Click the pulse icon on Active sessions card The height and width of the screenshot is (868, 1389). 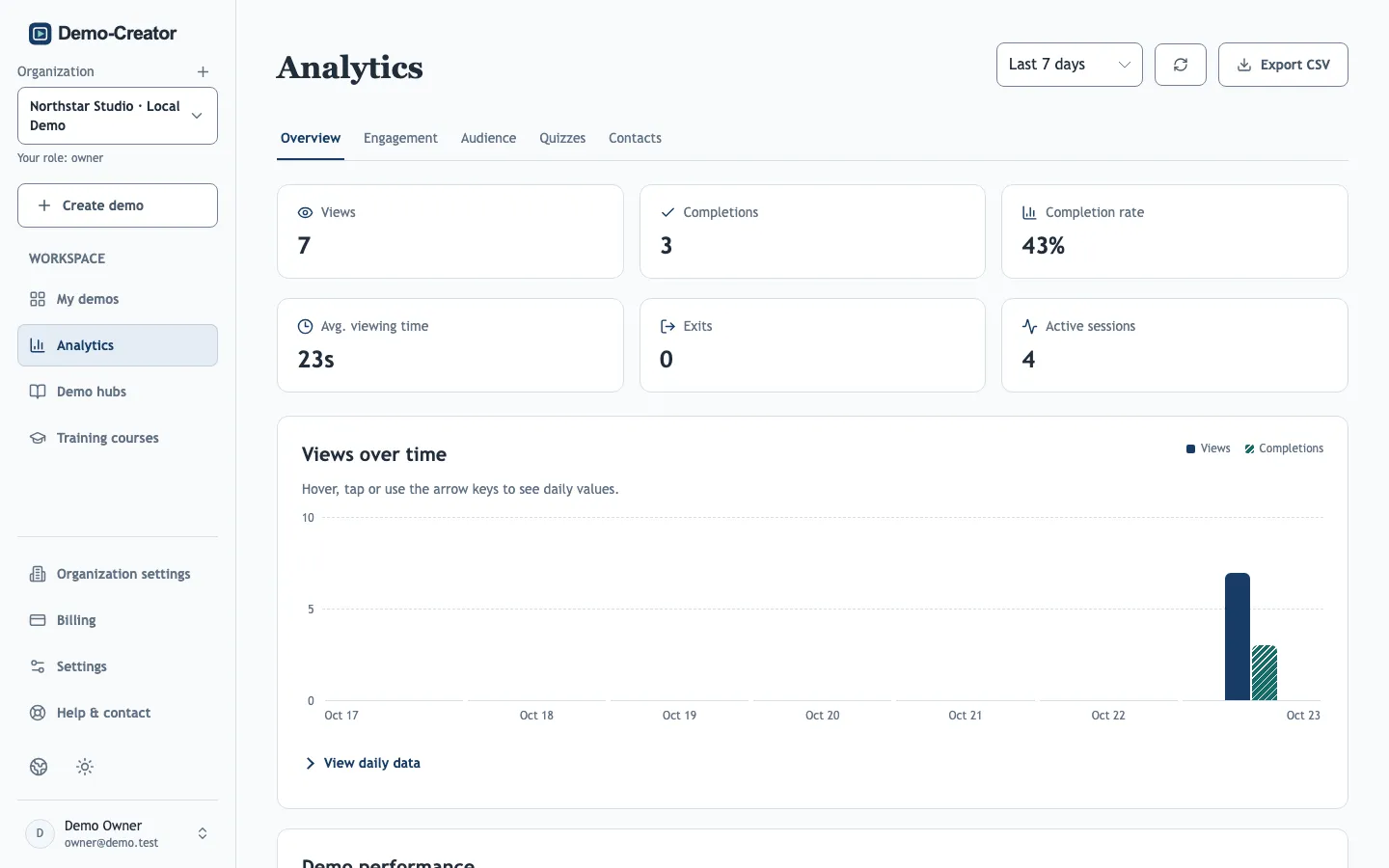(1029, 326)
